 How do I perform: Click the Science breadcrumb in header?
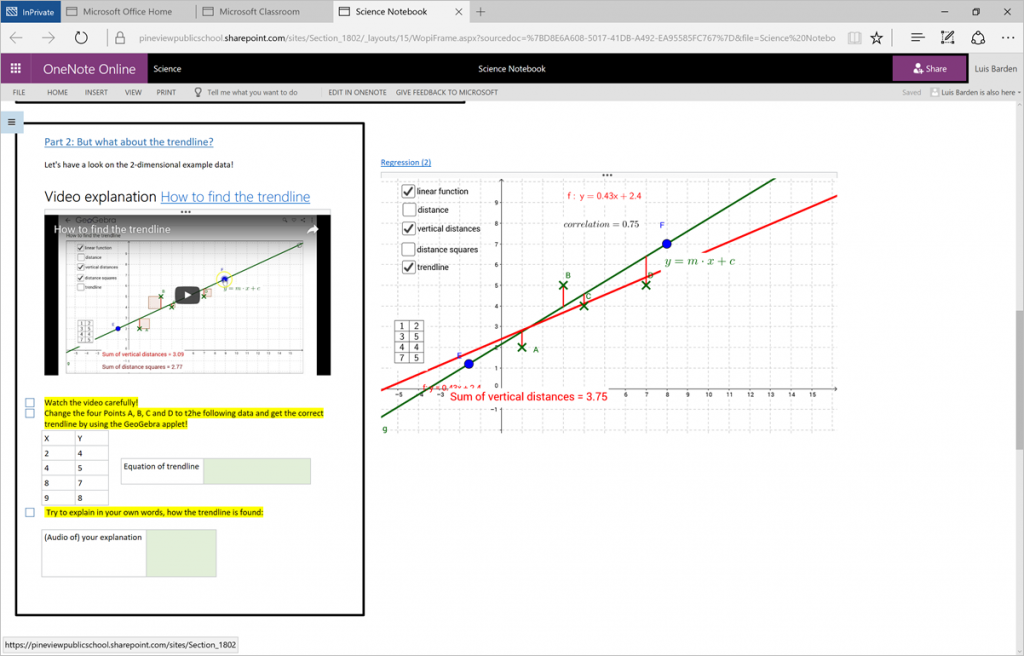point(167,69)
